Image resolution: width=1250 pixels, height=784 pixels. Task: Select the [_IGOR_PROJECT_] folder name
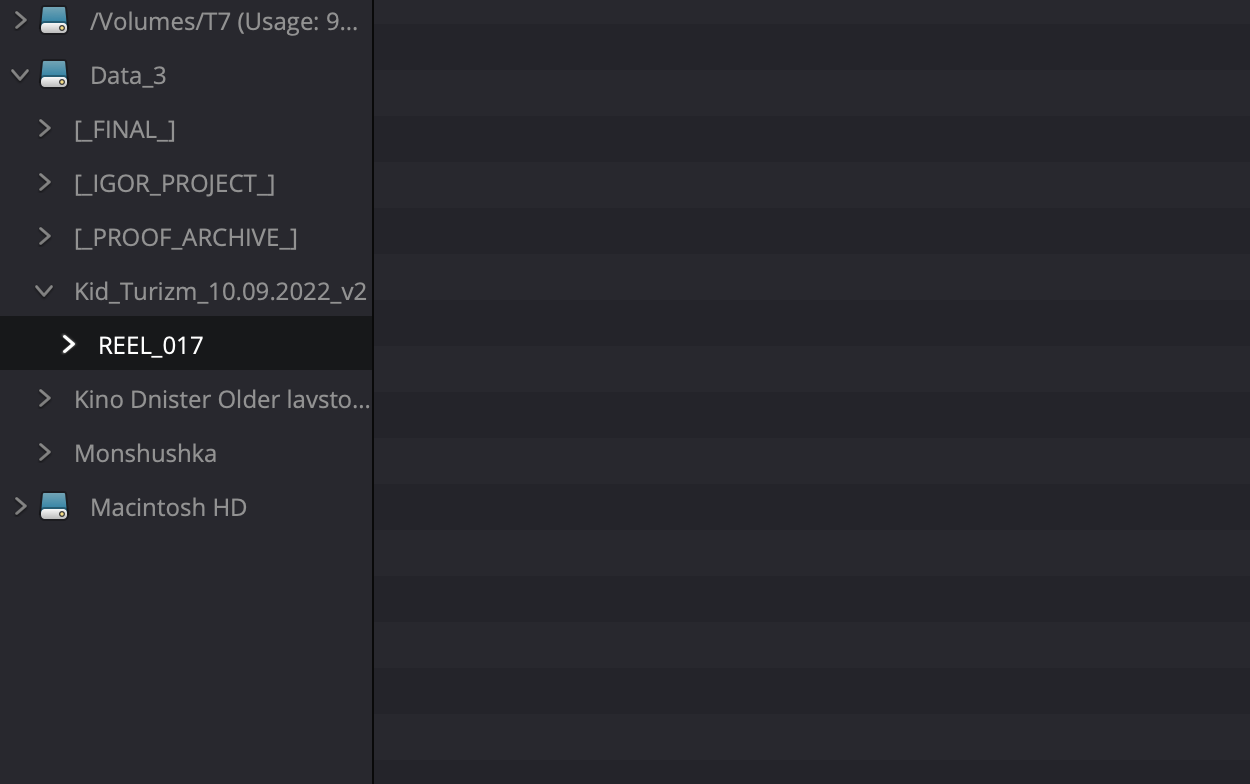tap(174, 184)
